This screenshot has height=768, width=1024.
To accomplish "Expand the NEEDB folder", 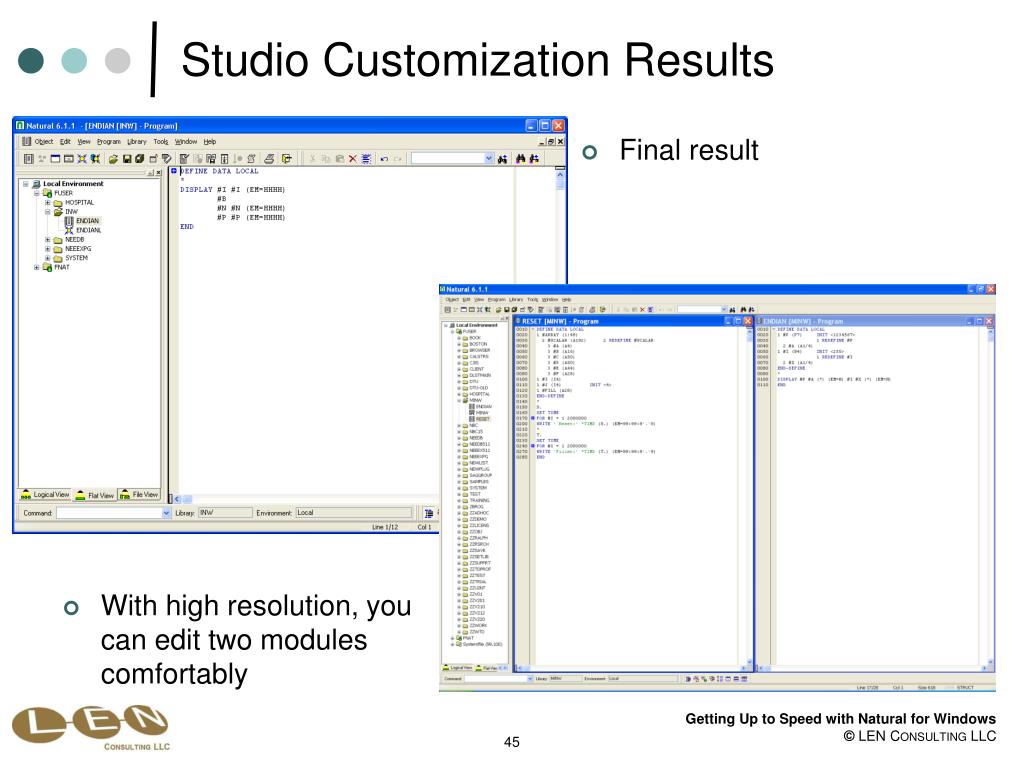I will [47, 240].
